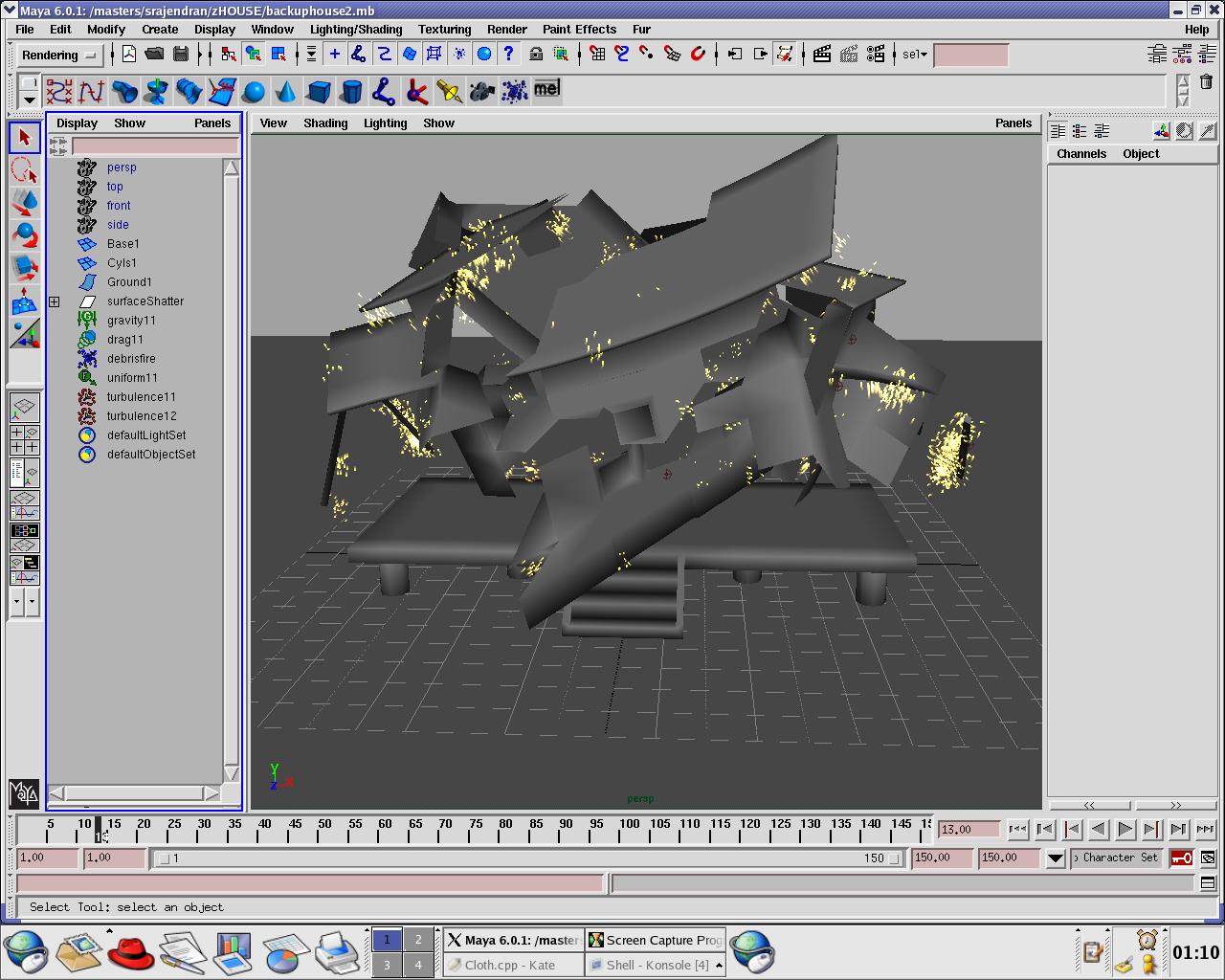Activate the Rotate tool in toolbox
Viewport: 1225px width, 980px height.
(x=25, y=234)
